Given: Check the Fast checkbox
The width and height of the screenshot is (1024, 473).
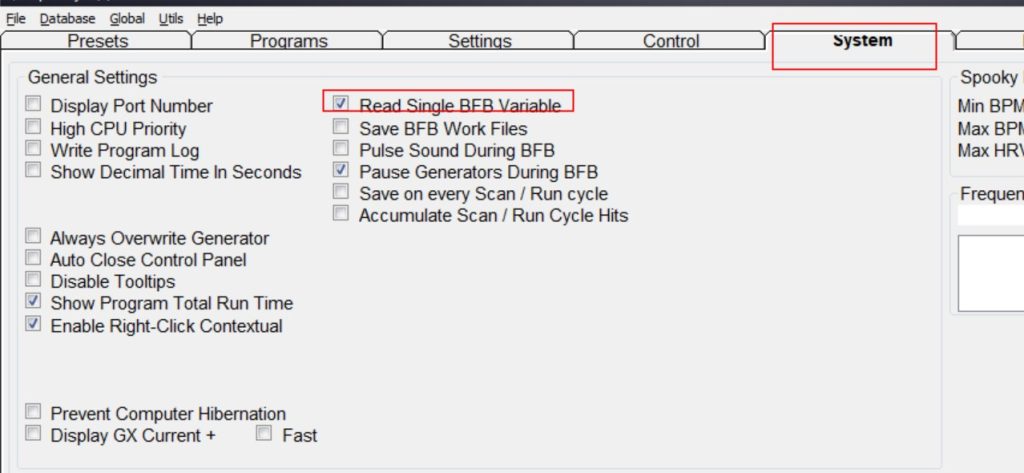Looking at the screenshot, I should tap(264, 434).
